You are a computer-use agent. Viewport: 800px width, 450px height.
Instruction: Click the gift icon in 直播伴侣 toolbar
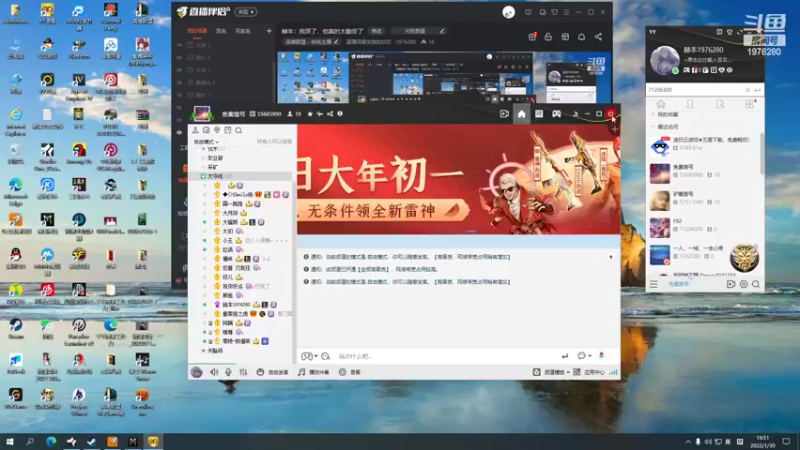point(532,37)
